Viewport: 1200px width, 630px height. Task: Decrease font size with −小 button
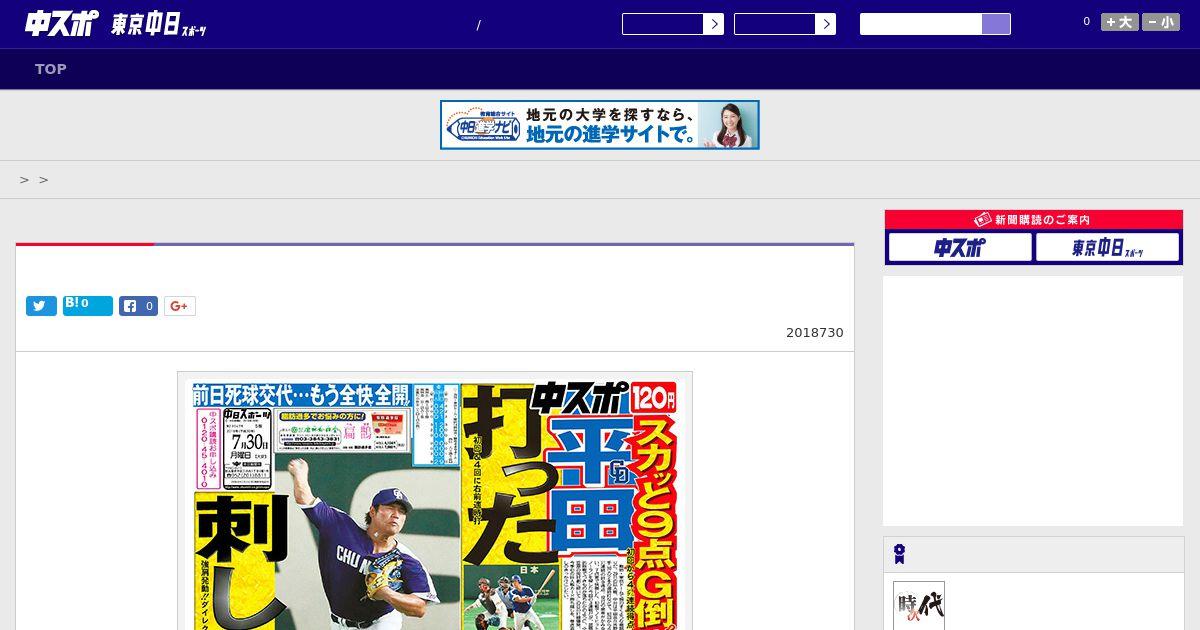1161,22
